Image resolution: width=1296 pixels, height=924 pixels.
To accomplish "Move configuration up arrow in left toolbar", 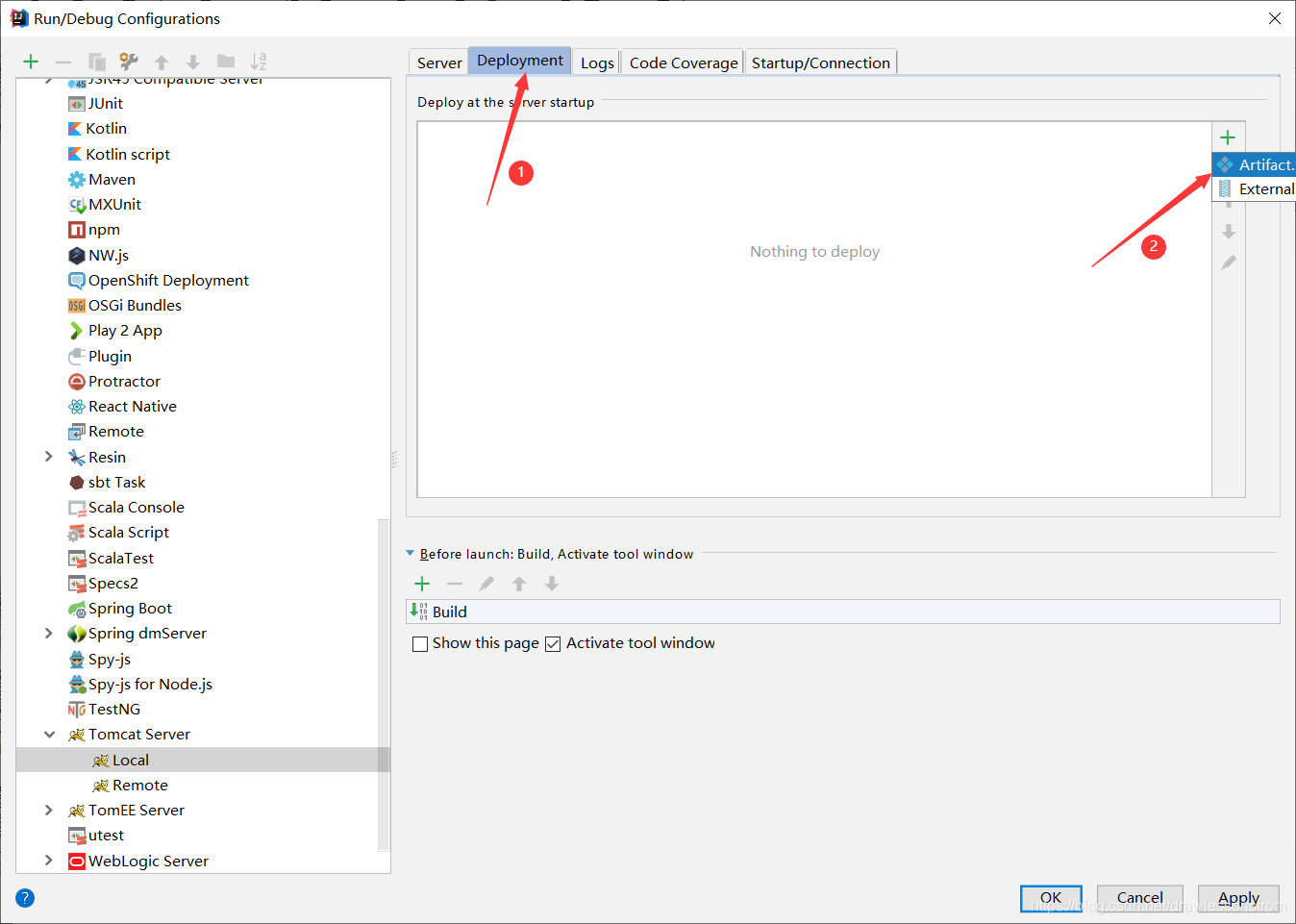I will pos(162,62).
